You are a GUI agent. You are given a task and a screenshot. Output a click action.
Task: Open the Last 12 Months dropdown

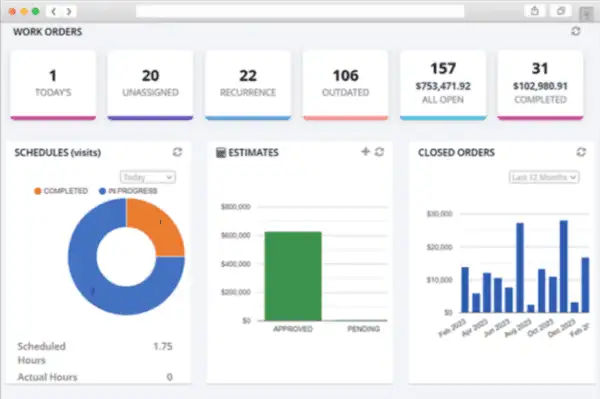point(544,177)
